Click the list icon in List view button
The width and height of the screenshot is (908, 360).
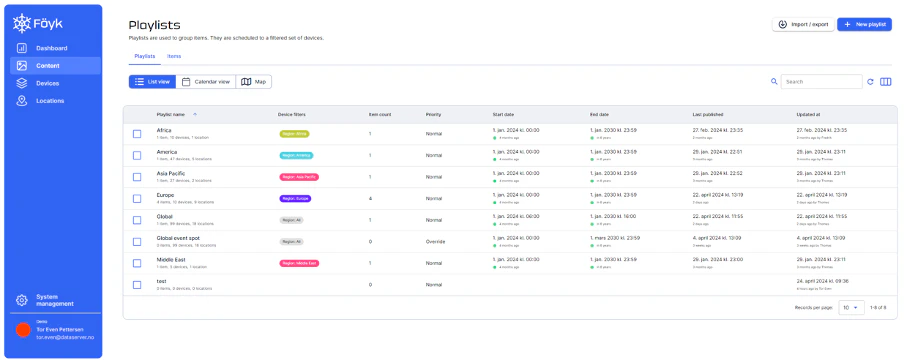pos(139,82)
